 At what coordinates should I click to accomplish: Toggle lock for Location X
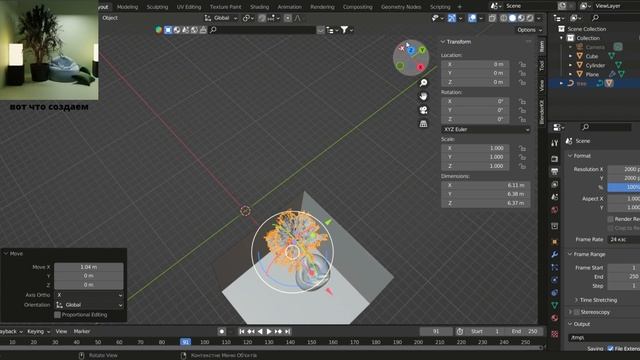(x=522, y=64)
